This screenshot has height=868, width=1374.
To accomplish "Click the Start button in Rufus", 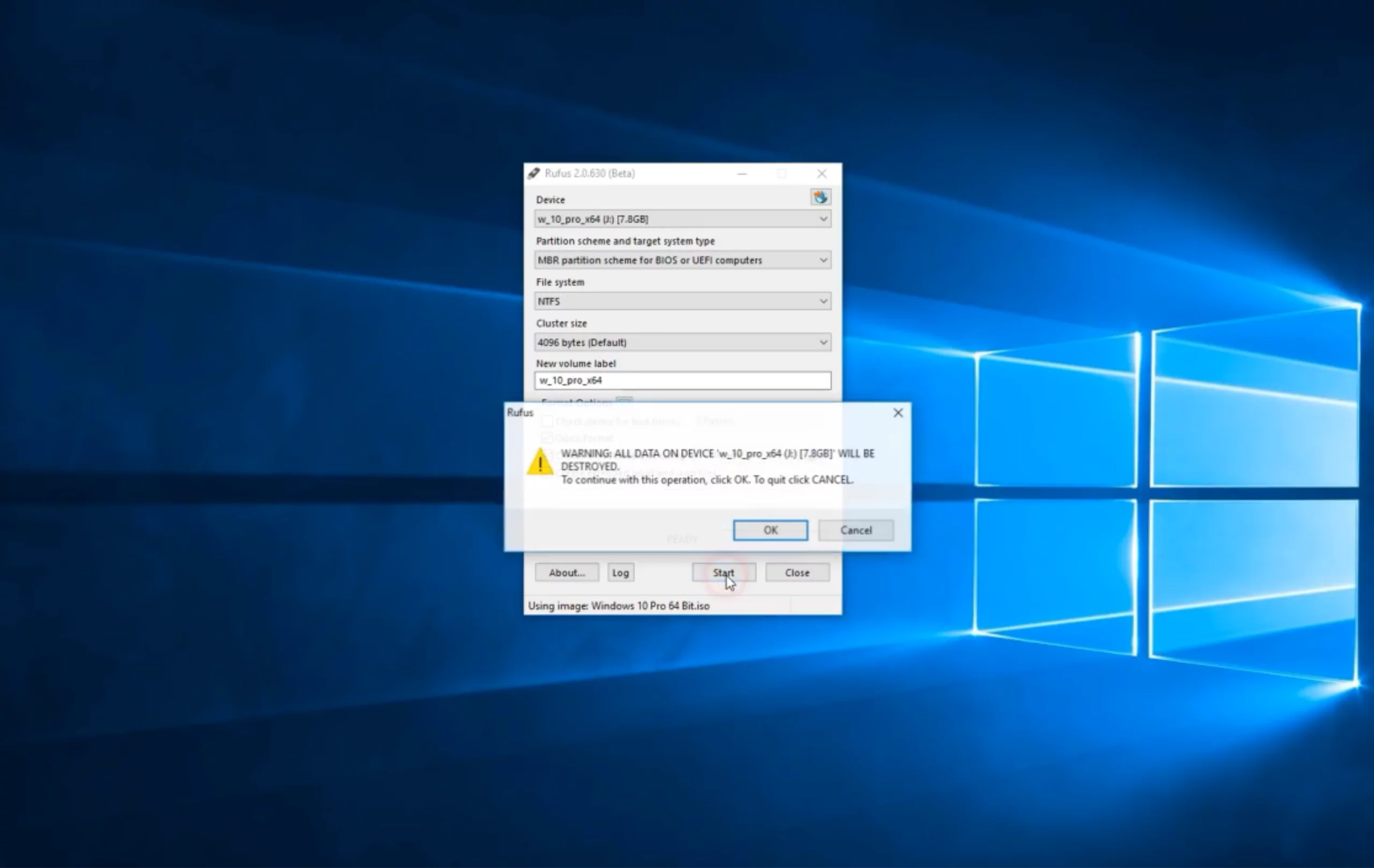I will pyautogui.click(x=723, y=572).
